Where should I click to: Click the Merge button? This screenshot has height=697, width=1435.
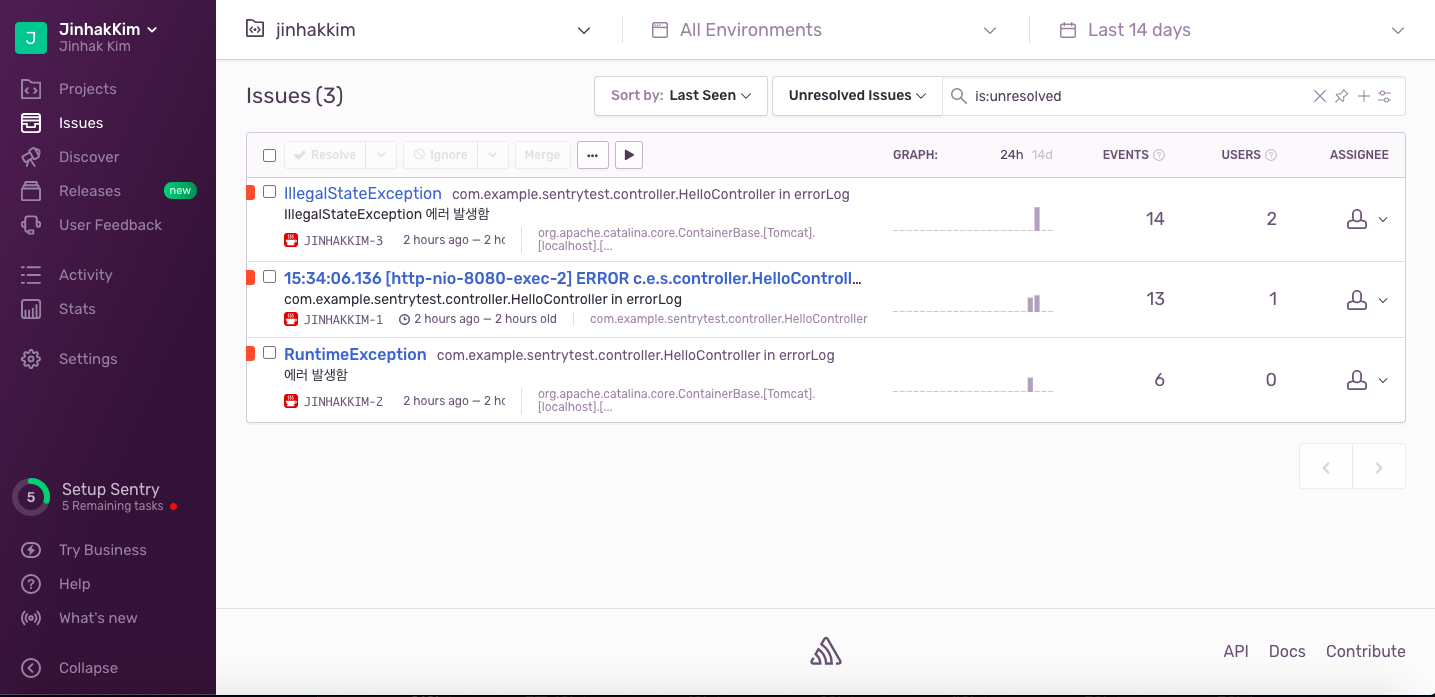pyautogui.click(x=542, y=155)
